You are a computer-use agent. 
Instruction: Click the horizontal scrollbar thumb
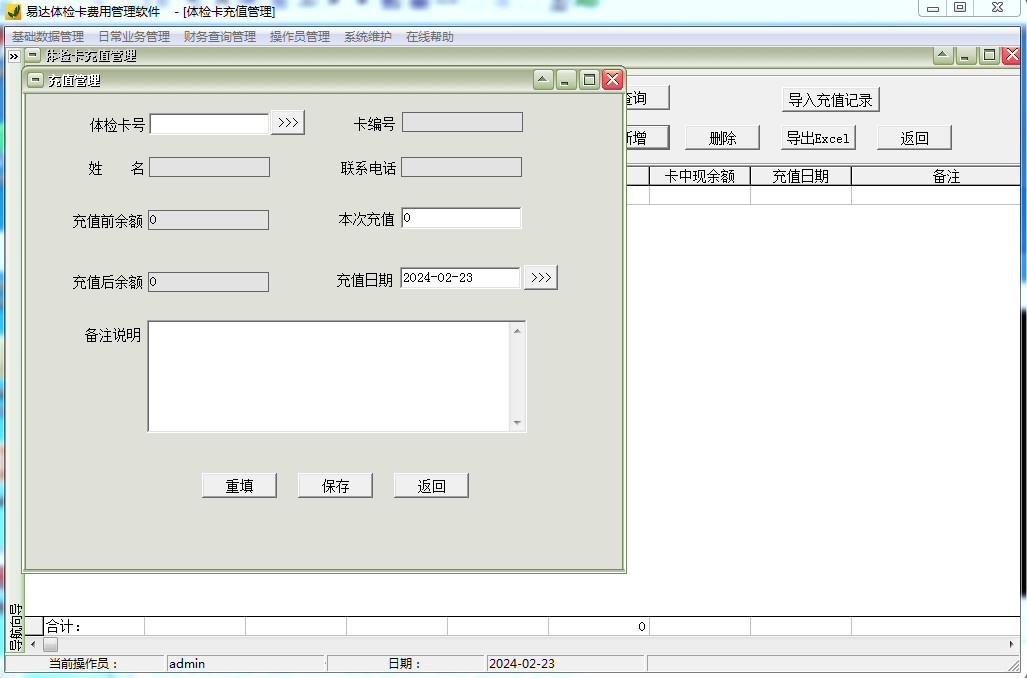(x=50, y=645)
